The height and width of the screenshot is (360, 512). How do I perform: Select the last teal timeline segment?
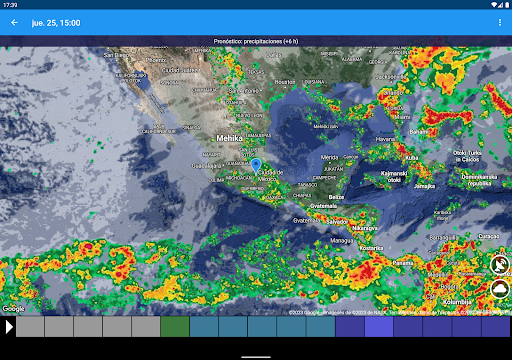tap(321, 326)
